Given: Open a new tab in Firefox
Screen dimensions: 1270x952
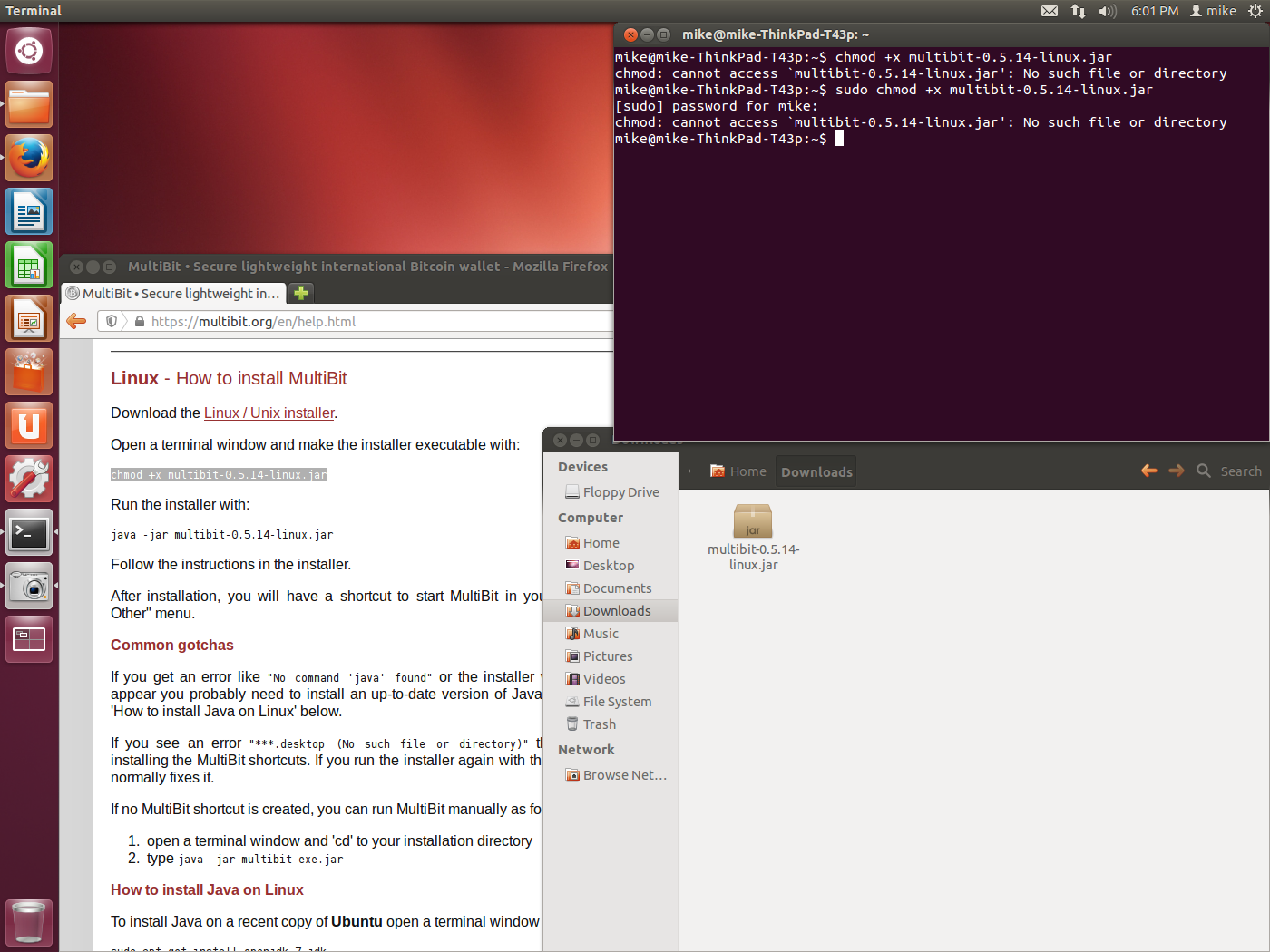Looking at the screenshot, I should pos(301,293).
